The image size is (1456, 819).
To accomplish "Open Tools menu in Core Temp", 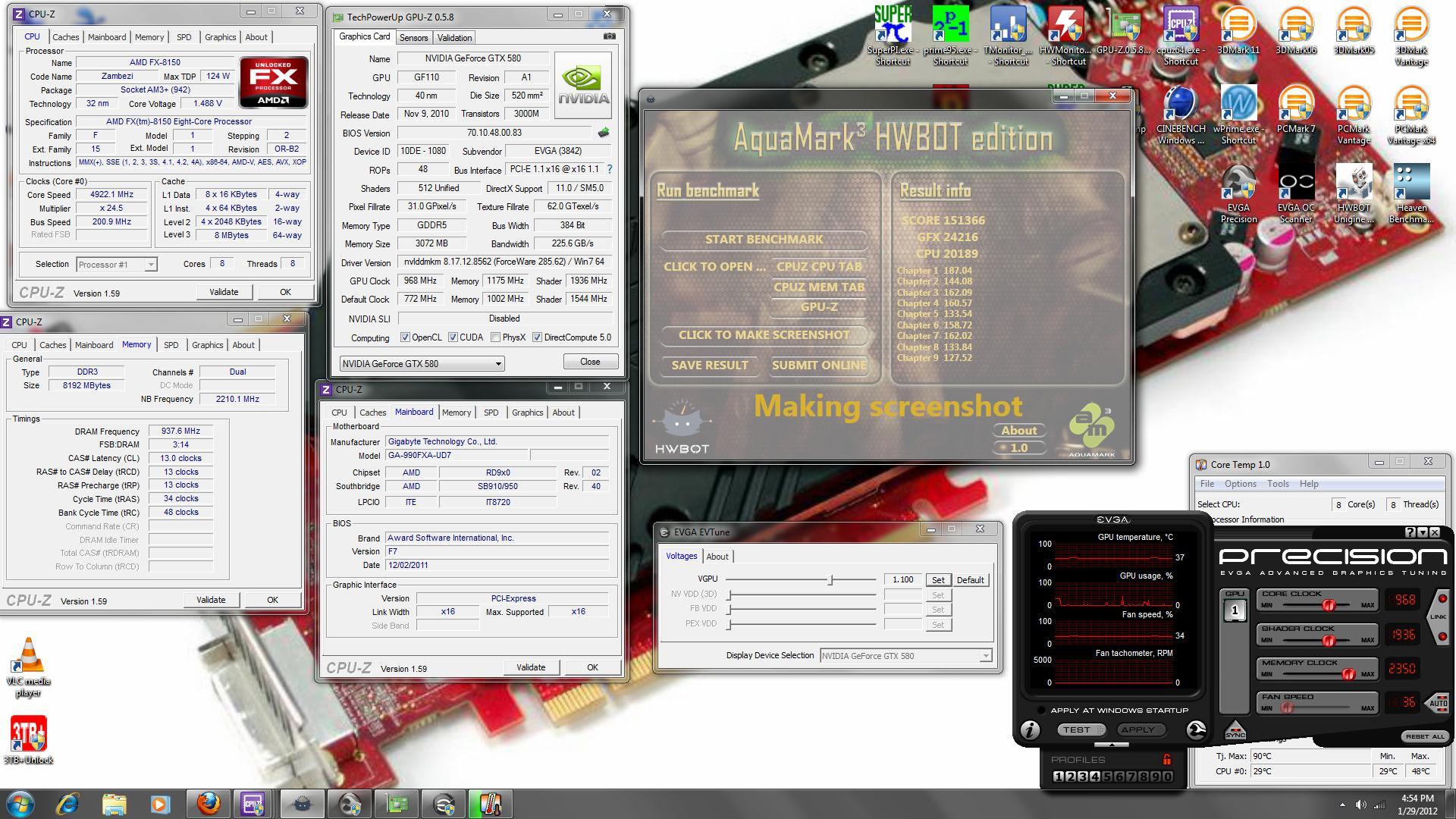I will pos(1278,484).
